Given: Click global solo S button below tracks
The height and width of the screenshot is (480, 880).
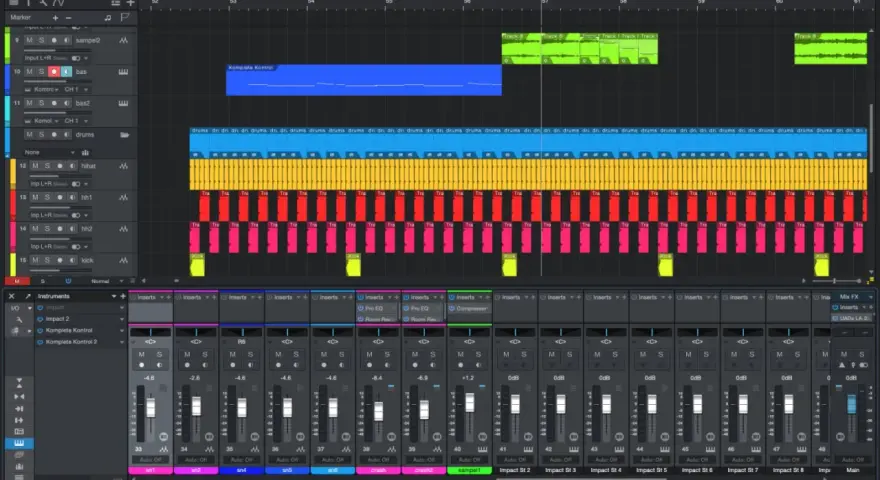Looking at the screenshot, I should click(43, 281).
